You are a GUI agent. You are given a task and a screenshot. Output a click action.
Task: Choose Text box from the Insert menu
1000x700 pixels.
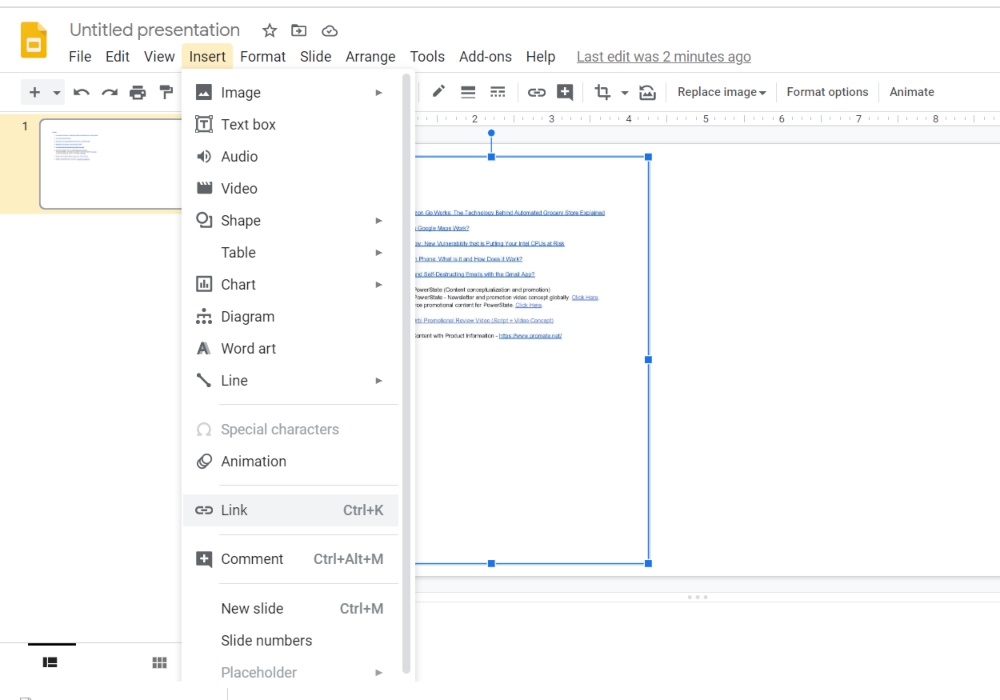pos(247,124)
